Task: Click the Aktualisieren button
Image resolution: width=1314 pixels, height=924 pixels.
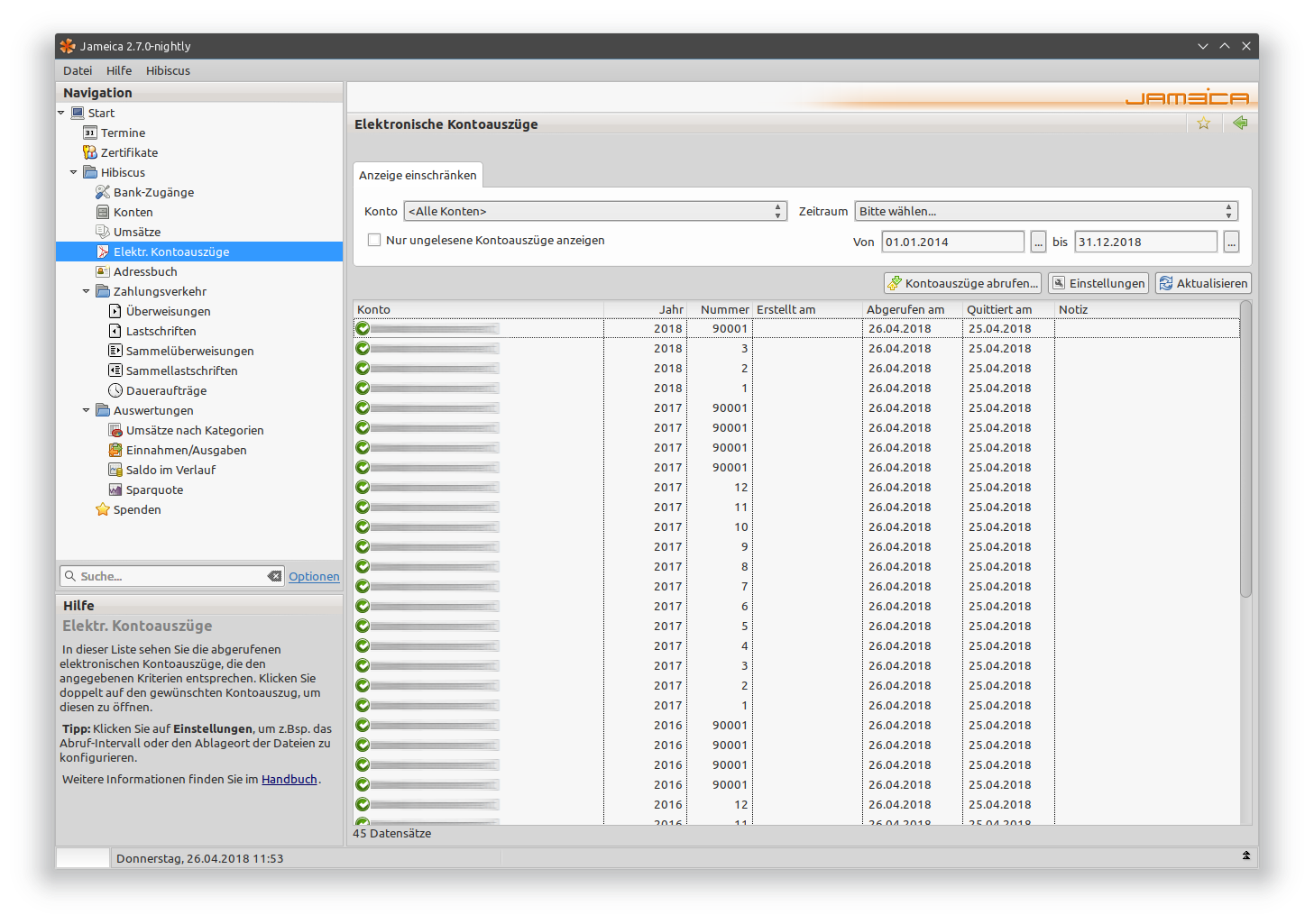Action: (1203, 283)
